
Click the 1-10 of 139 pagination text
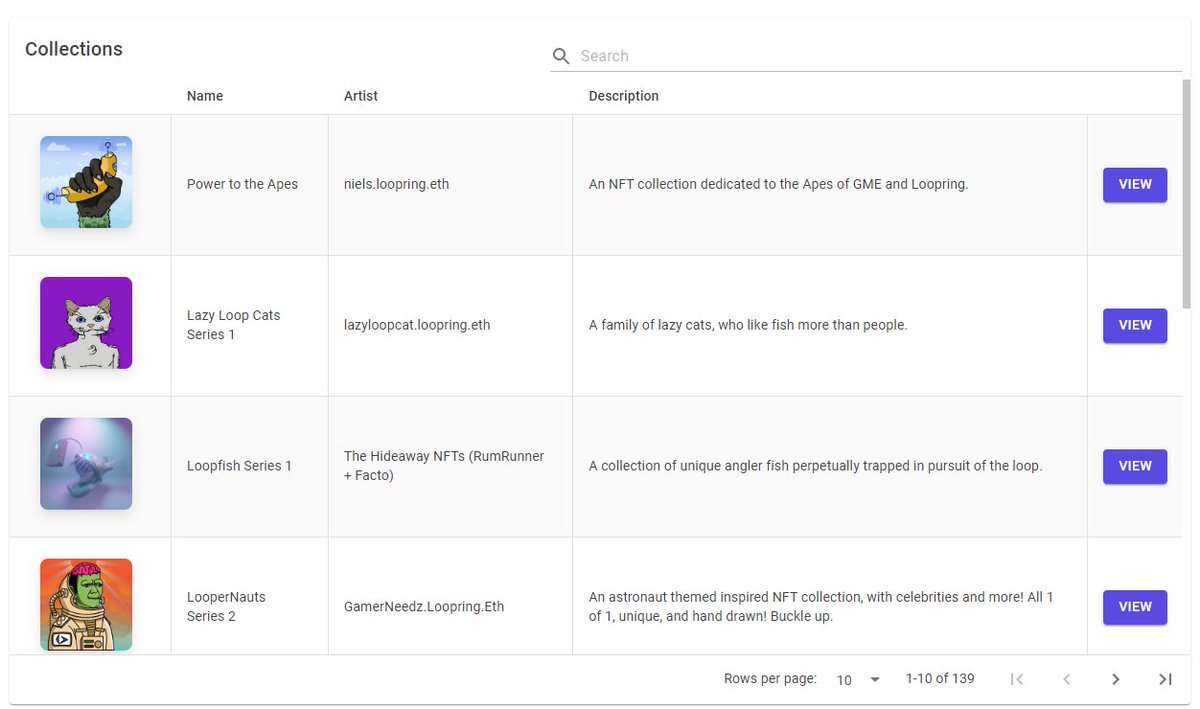coord(940,679)
